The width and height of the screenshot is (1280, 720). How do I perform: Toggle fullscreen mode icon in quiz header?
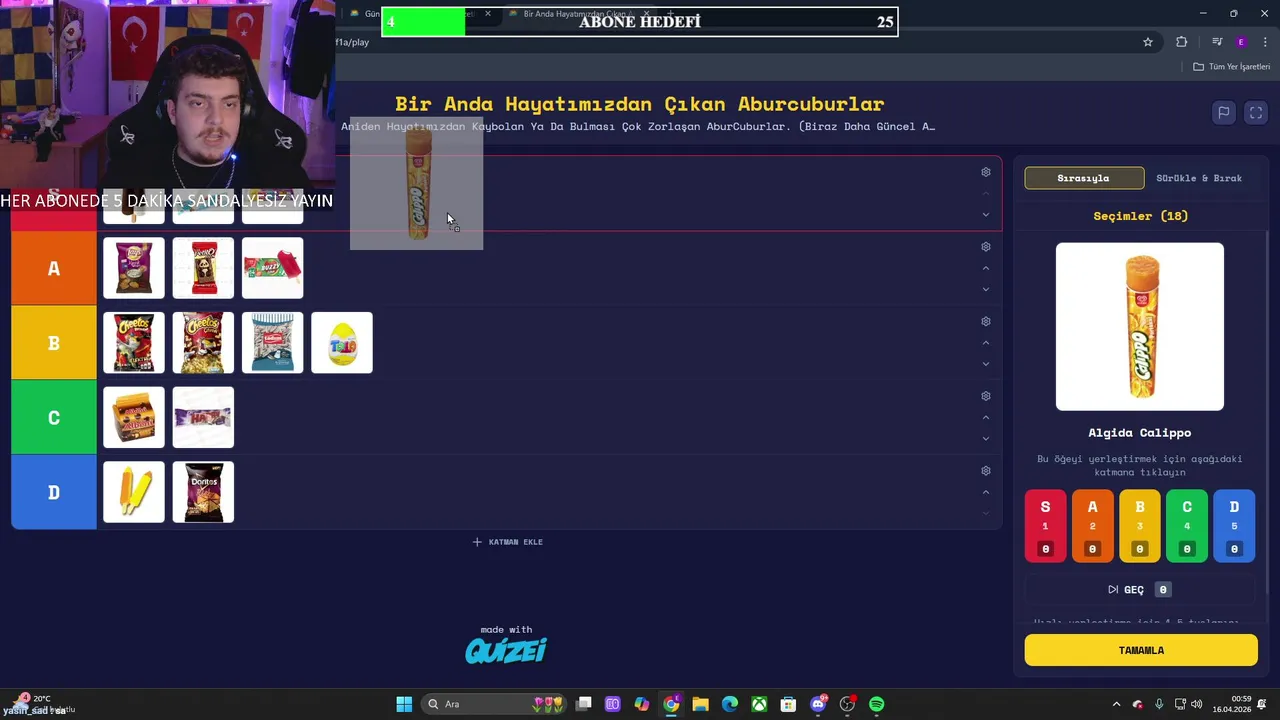(1256, 113)
